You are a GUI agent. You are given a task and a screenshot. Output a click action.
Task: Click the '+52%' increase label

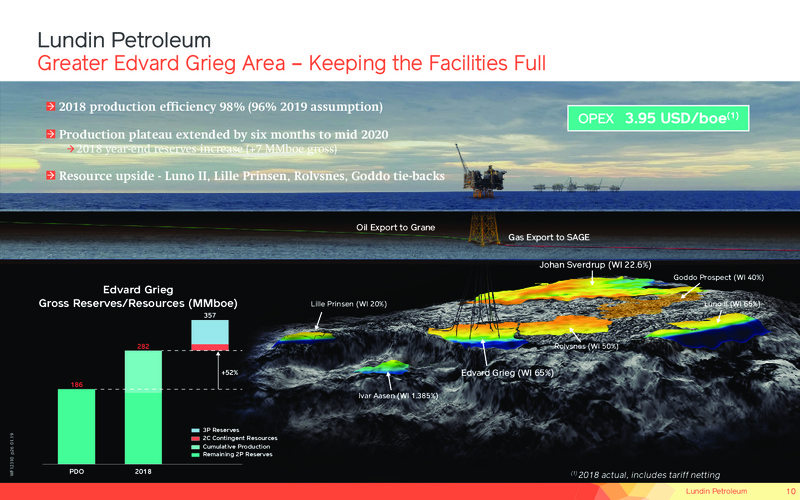pos(230,372)
